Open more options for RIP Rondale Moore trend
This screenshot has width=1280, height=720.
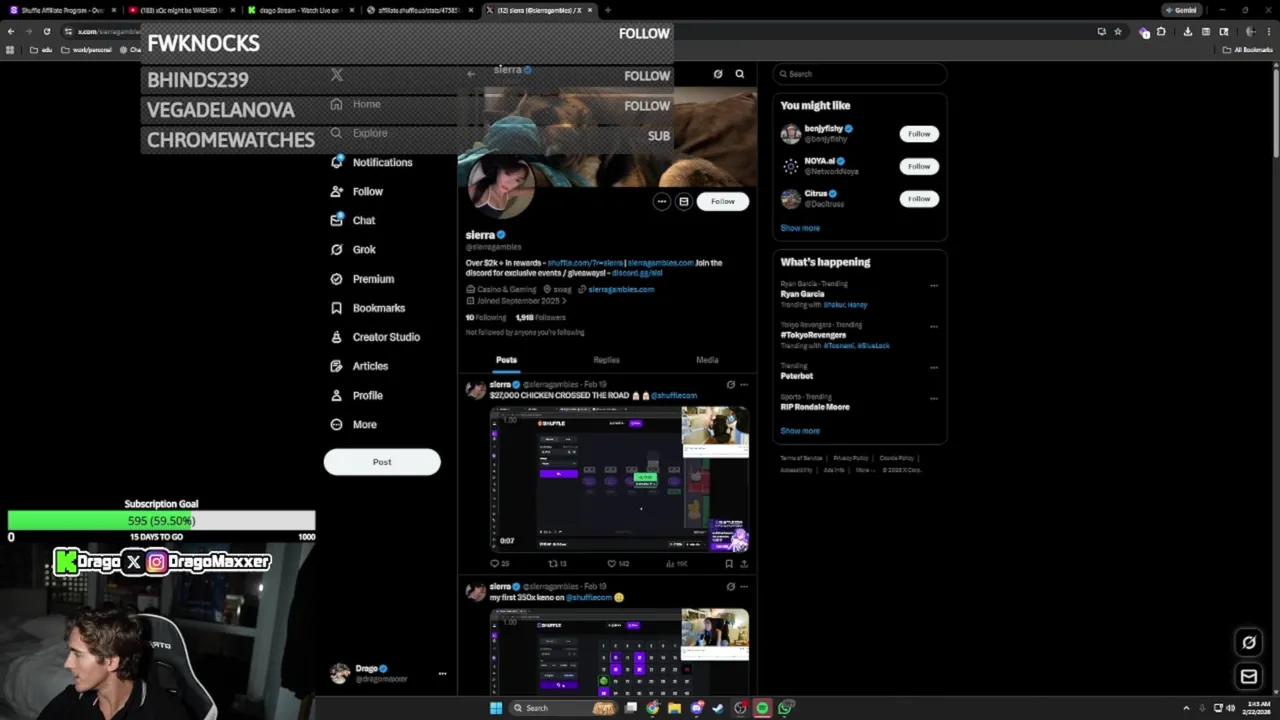click(934, 398)
